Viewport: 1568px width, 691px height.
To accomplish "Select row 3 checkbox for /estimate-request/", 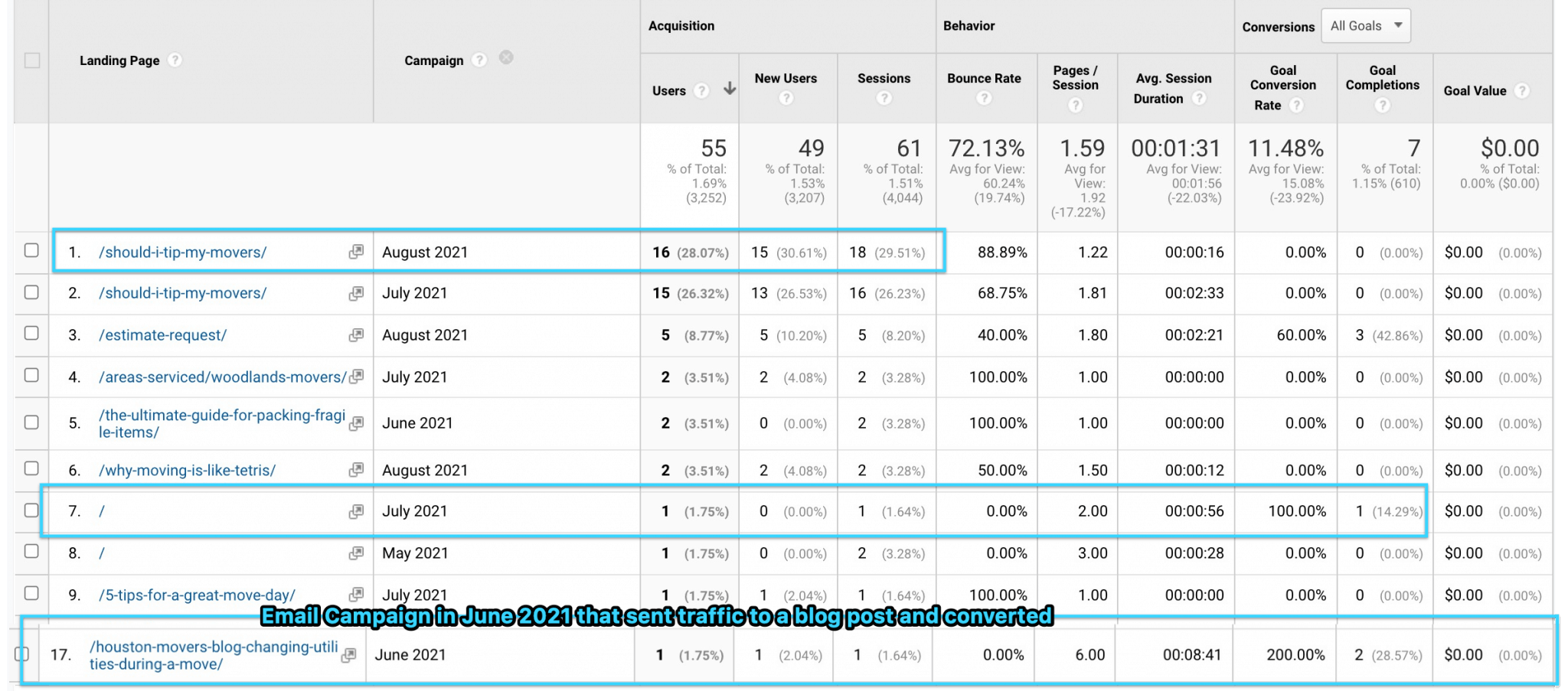I will click(x=31, y=334).
